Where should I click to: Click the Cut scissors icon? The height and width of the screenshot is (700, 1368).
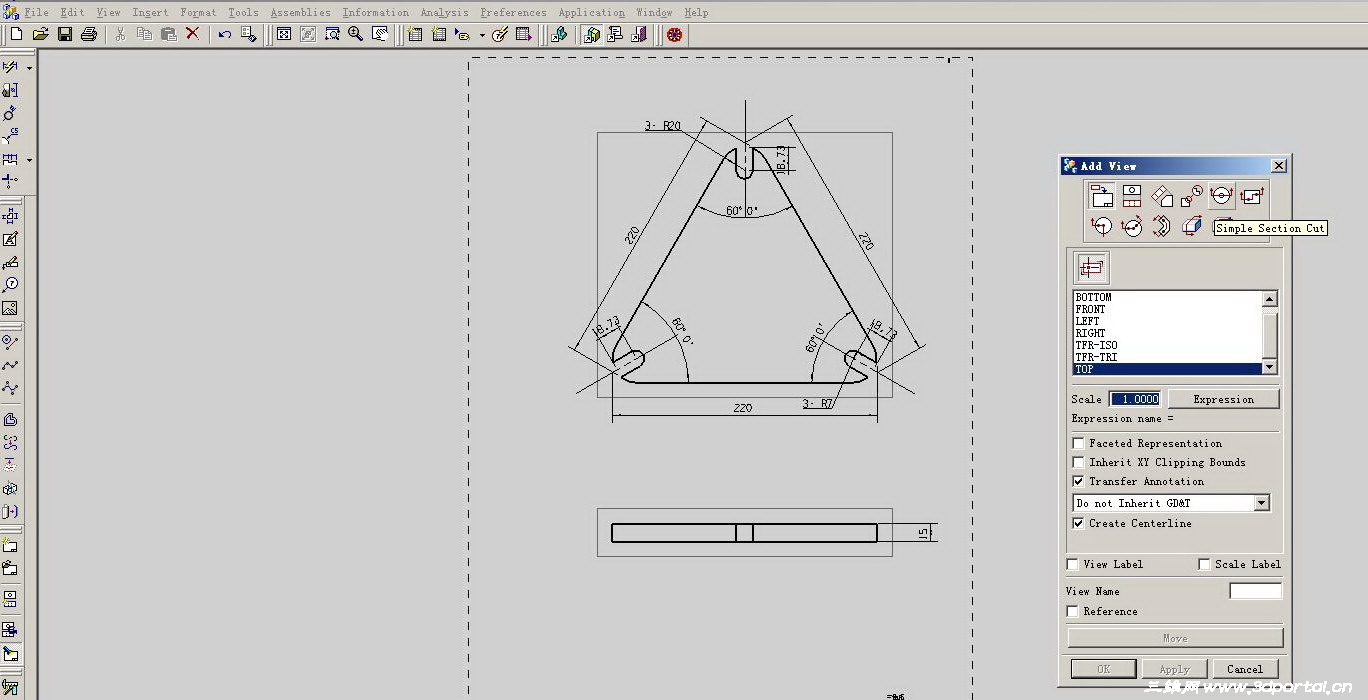pyautogui.click(x=120, y=34)
